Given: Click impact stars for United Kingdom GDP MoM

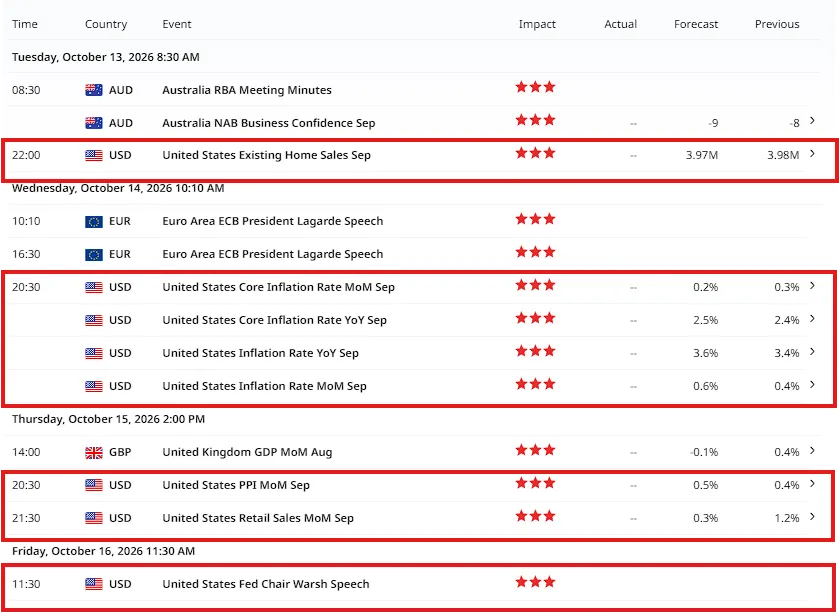Looking at the screenshot, I should point(535,450).
